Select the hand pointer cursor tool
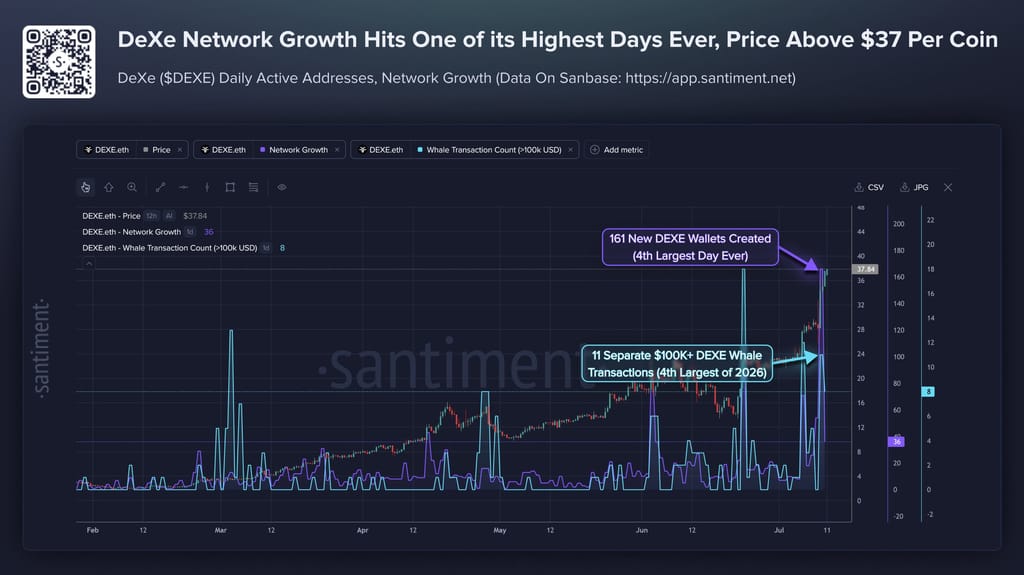Viewport: 1024px width, 575px height. (x=86, y=188)
